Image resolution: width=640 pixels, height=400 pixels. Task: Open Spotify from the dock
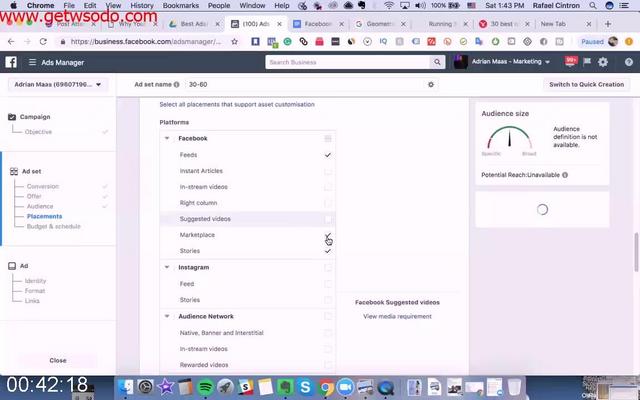206,387
